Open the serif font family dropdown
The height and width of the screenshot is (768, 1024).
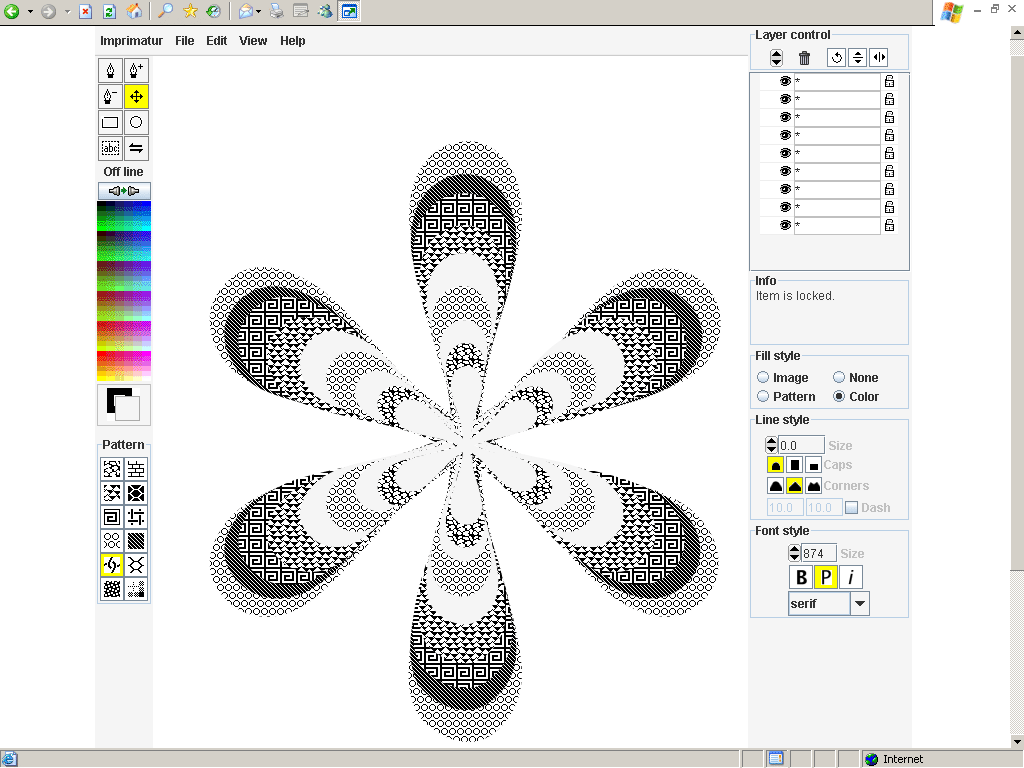pyautogui.click(x=859, y=604)
